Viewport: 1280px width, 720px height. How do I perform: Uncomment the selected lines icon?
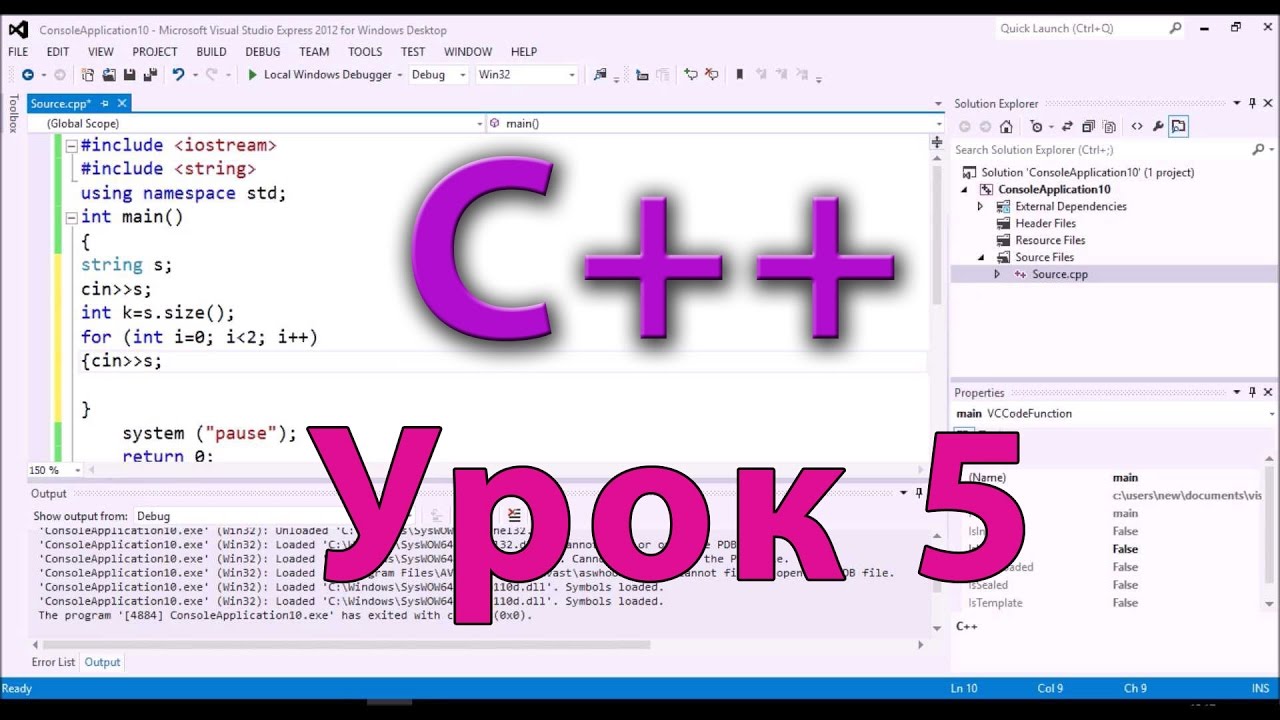[712, 75]
